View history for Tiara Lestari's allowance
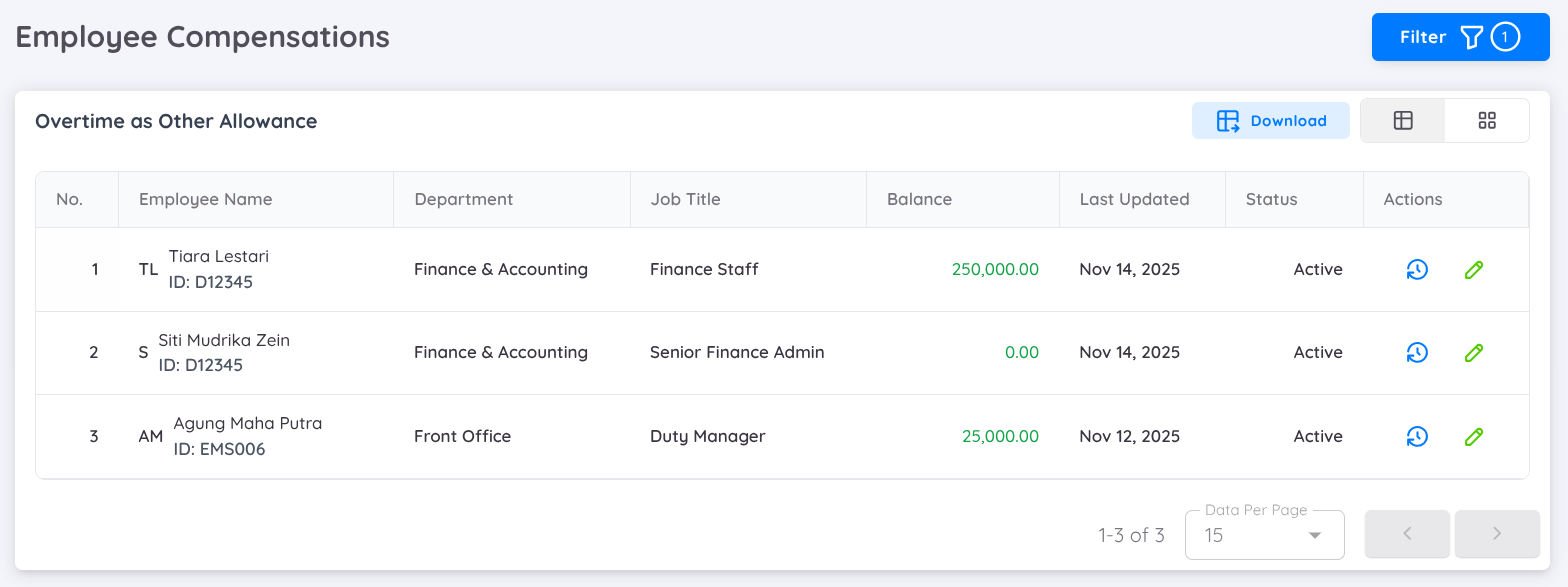 (1416, 269)
